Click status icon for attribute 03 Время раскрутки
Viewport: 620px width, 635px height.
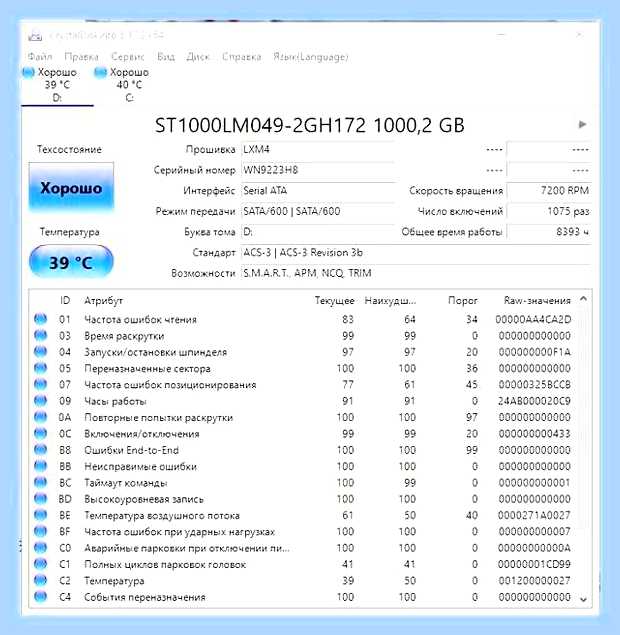[x=40, y=335]
